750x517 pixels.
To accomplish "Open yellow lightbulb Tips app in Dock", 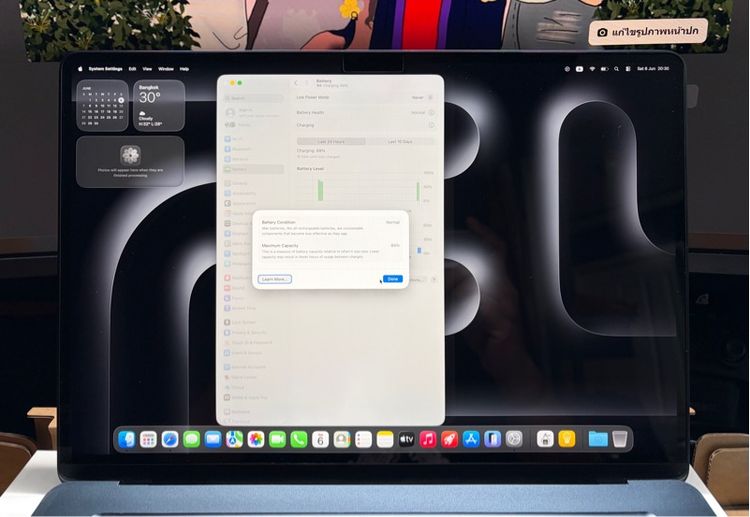I will coord(566,439).
